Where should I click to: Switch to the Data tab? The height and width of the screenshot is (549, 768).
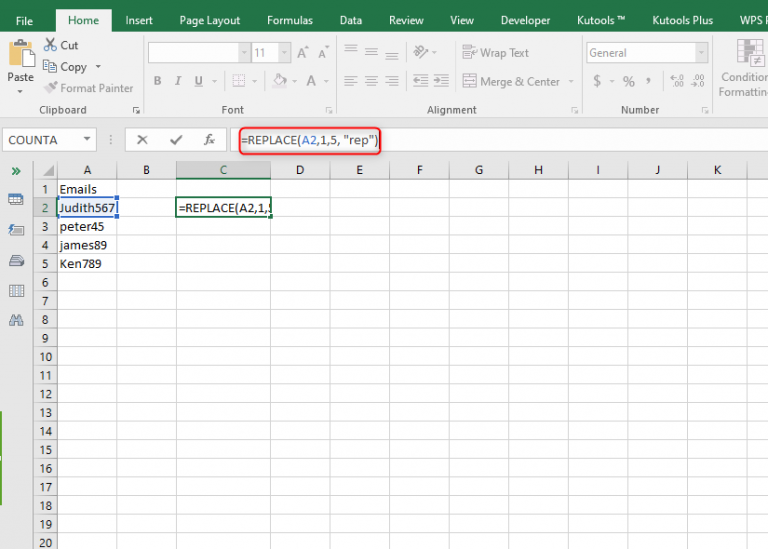pos(351,21)
